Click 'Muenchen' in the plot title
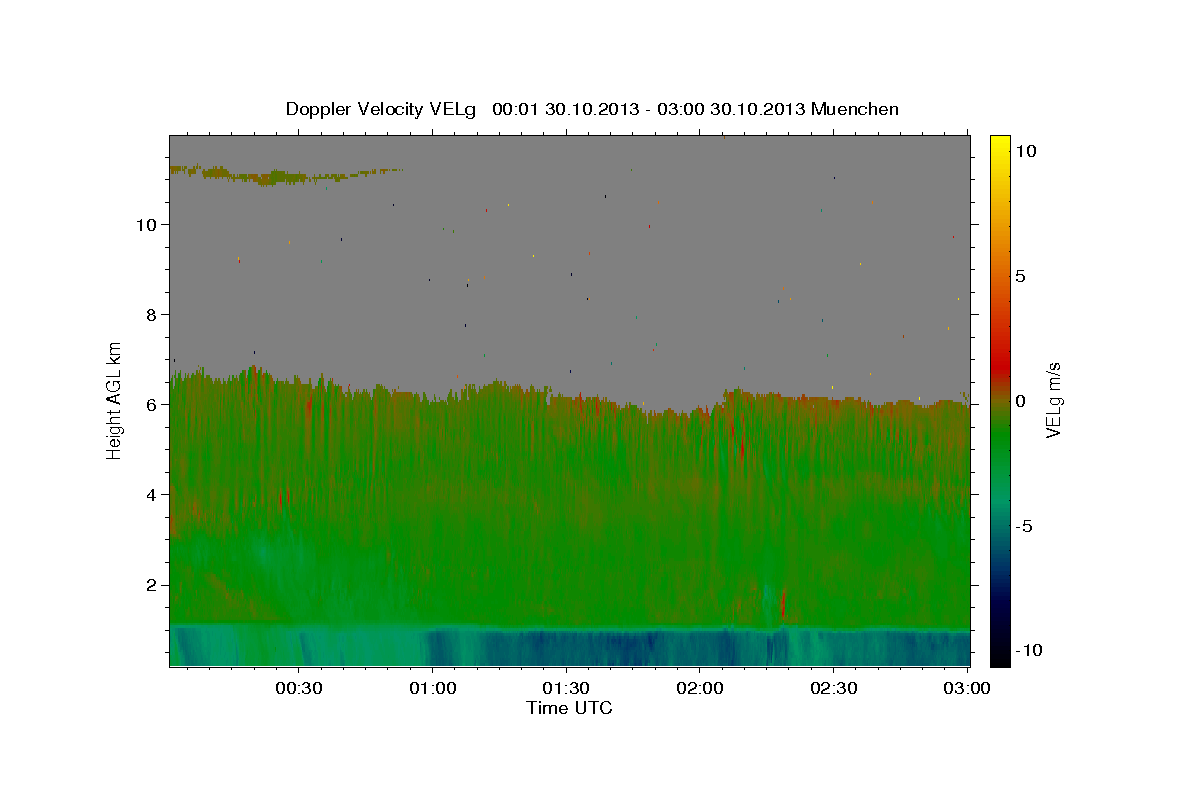The width and height of the screenshot is (1200, 800). [855, 109]
